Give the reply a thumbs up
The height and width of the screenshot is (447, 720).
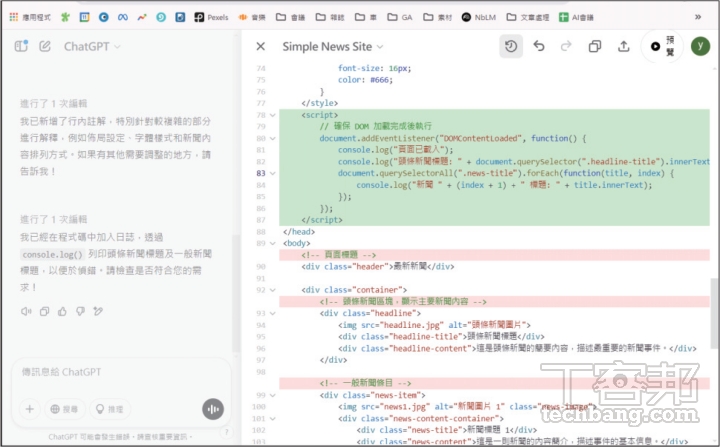coord(62,311)
